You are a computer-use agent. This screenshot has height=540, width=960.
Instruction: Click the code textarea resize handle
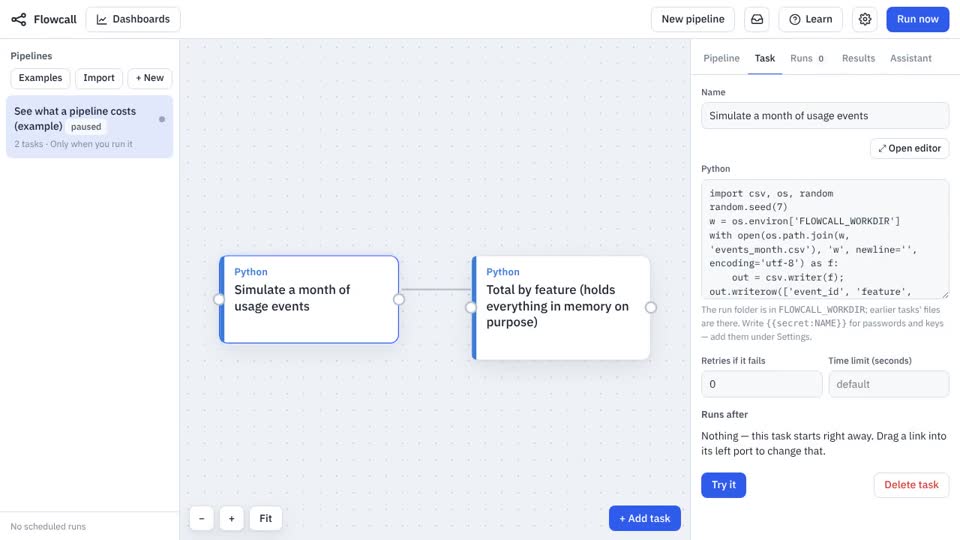tap(945, 294)
